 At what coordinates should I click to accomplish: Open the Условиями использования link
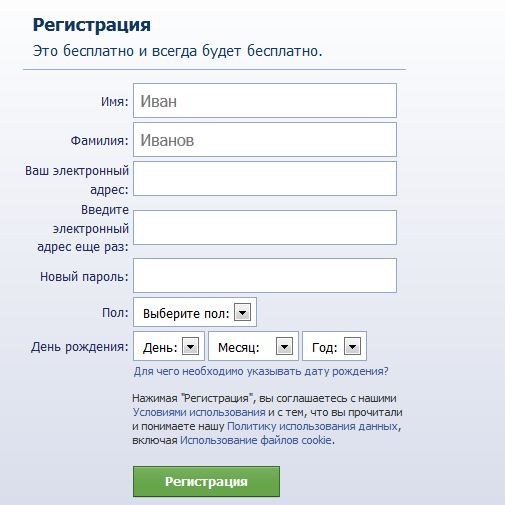click(x=199, y=412)
